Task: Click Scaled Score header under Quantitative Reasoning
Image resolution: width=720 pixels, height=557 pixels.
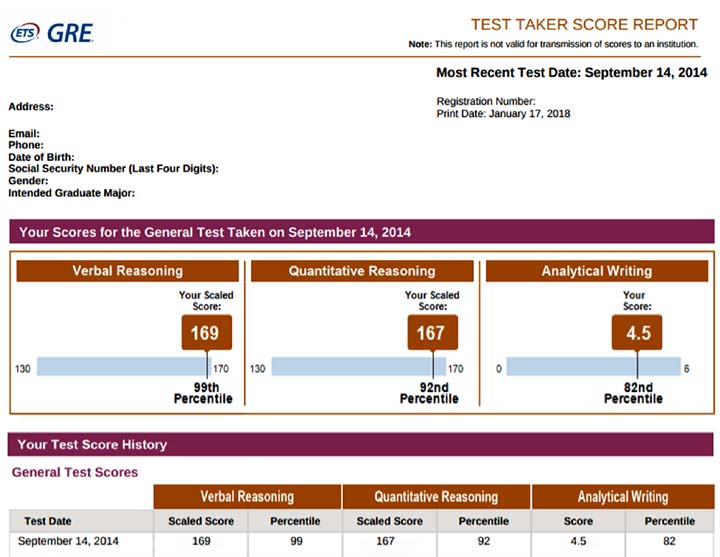Action: [x=390, y=521]
